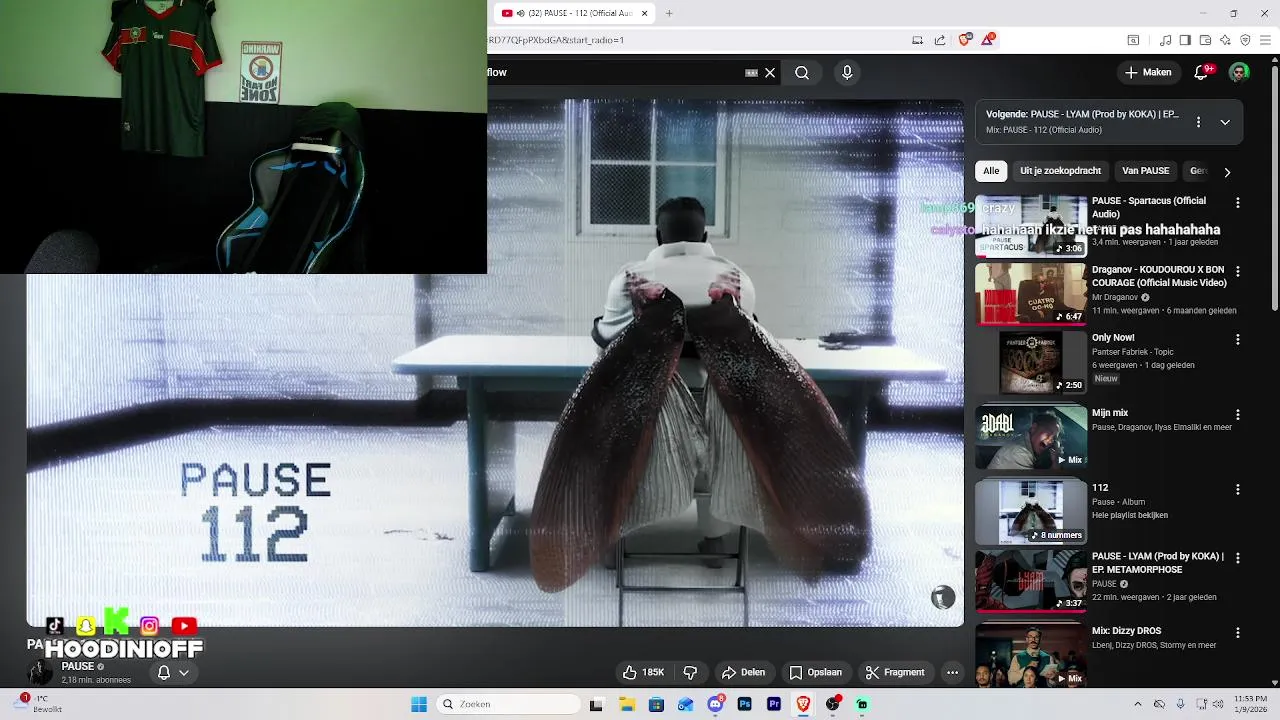Image resolution: width=1280 pixels, height=720 pixels.
Task: Click the taskbar Zoeken search box
Action: tap(506, 704)
